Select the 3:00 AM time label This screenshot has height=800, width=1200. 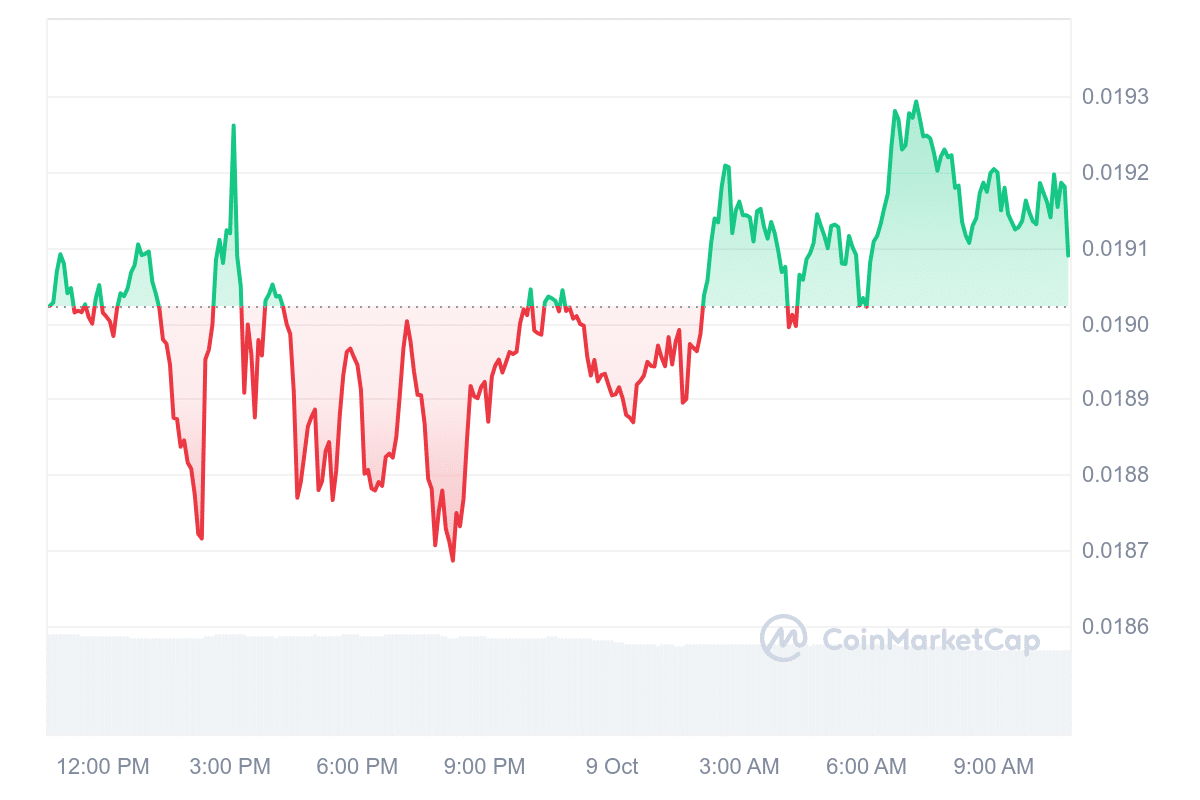(x=738, y=767)
